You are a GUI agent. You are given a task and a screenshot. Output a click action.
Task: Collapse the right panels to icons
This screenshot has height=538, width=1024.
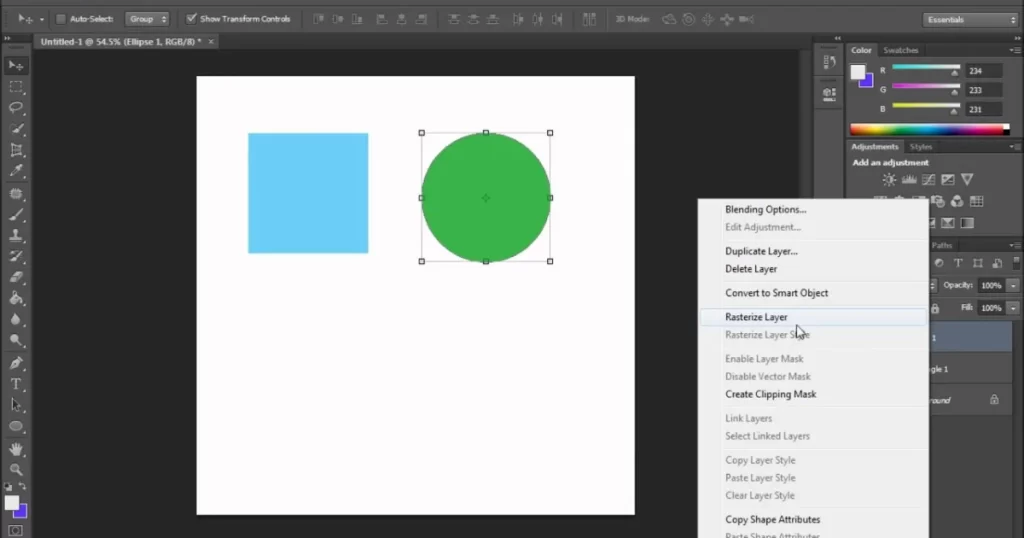coord(1017,39)
